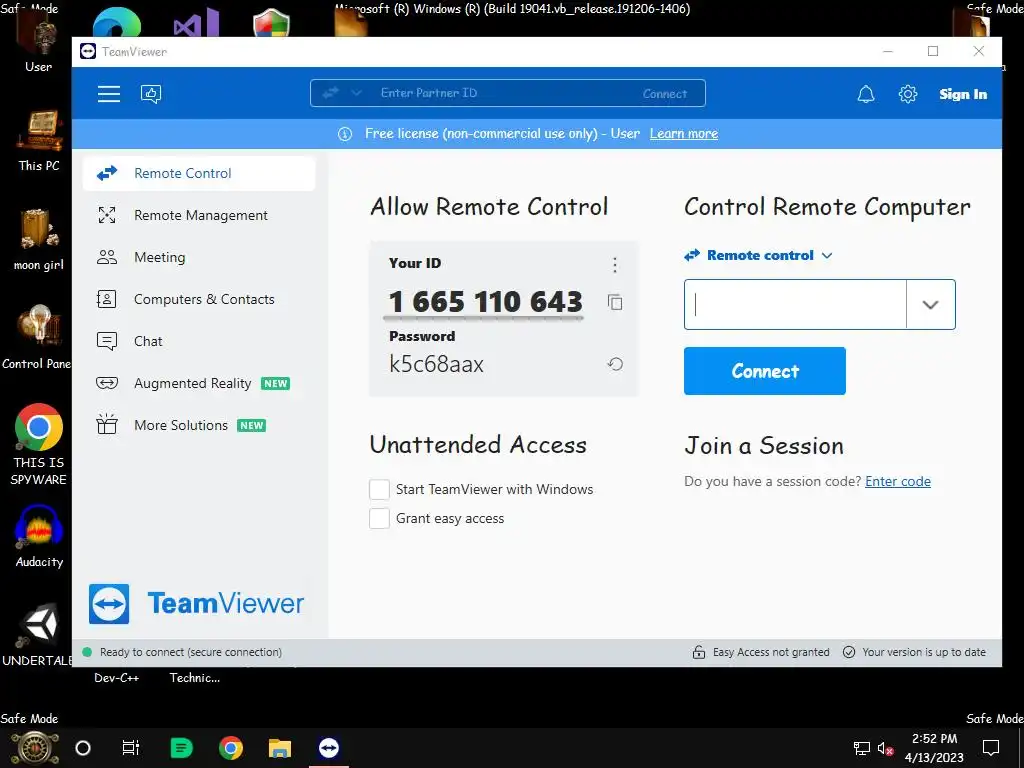Open the Chat section

[x=199, y=341]
